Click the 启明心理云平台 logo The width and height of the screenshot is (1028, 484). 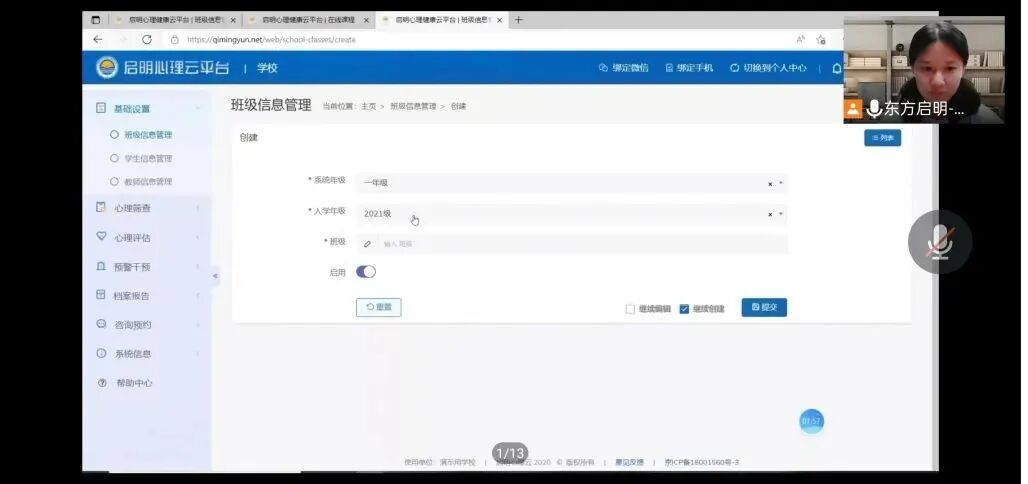[163, 68]
